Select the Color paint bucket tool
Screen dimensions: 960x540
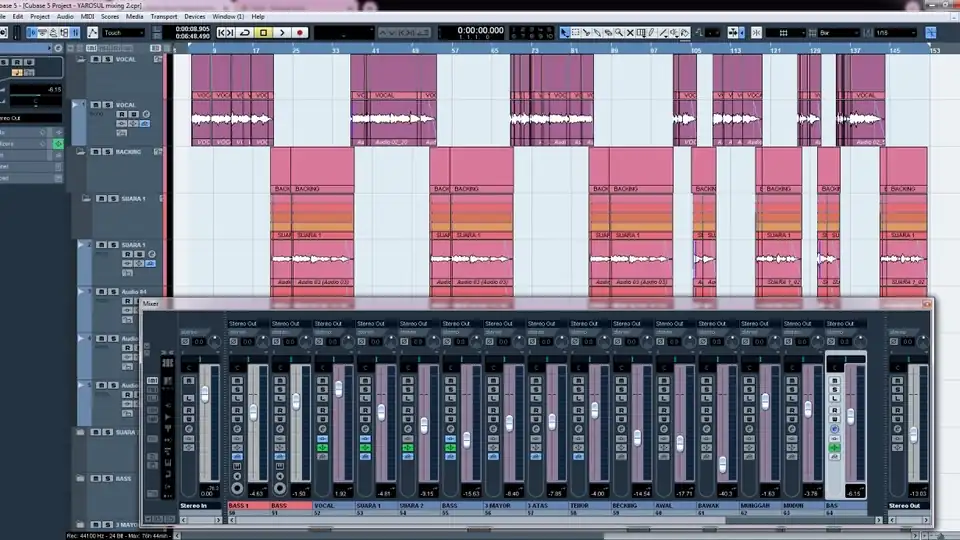[x=684, y=32]
